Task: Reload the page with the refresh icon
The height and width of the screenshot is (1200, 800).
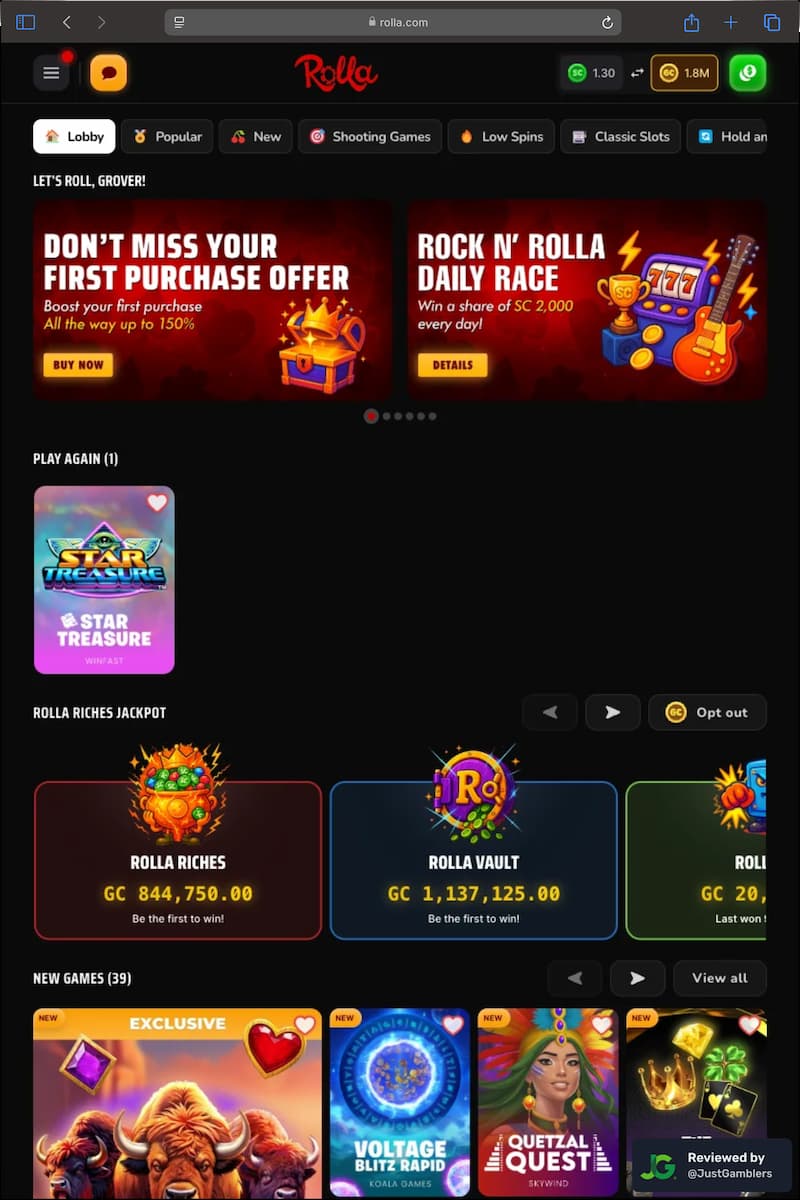Action: (607, 22)
